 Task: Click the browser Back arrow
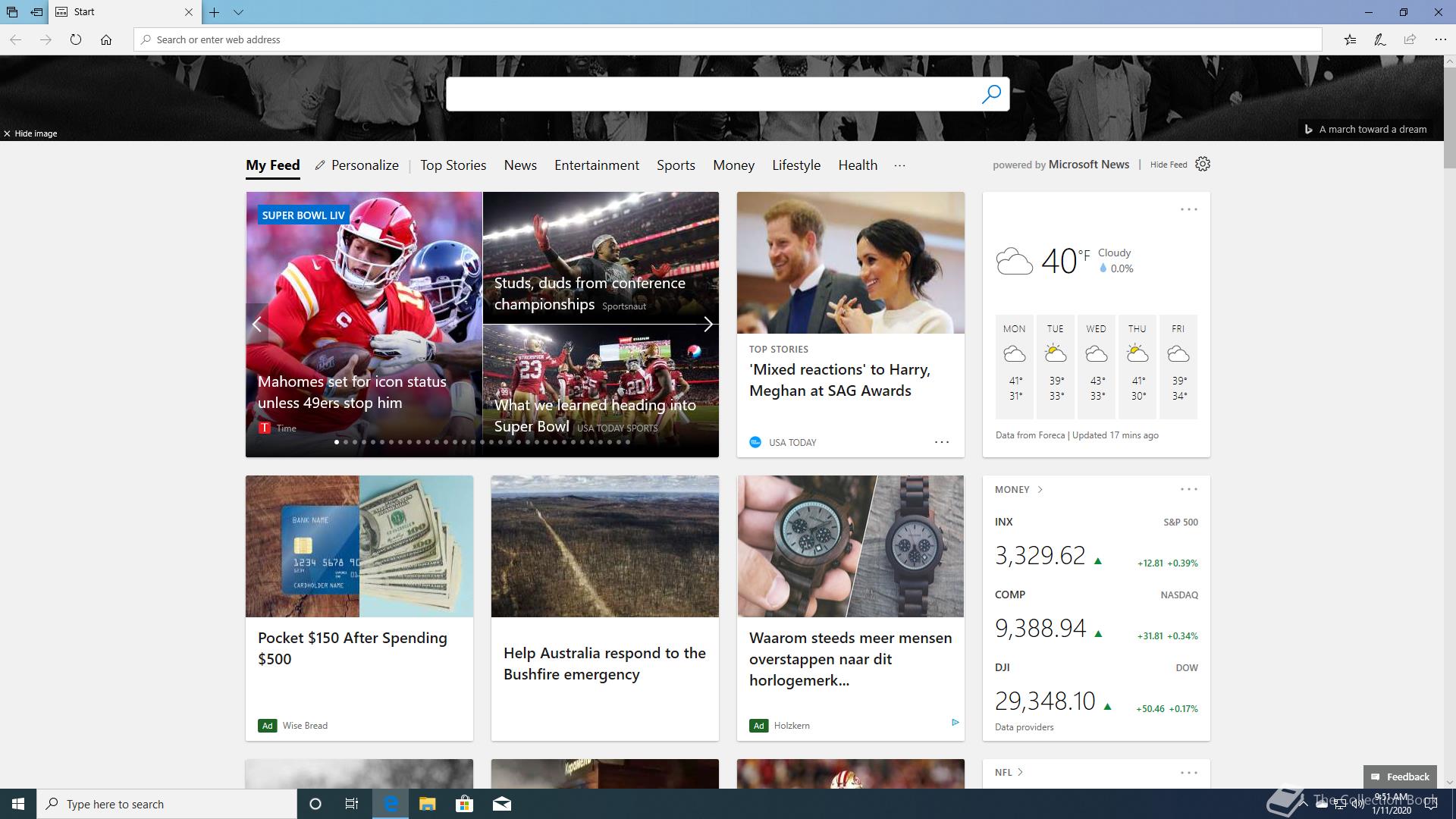point(15,39)
